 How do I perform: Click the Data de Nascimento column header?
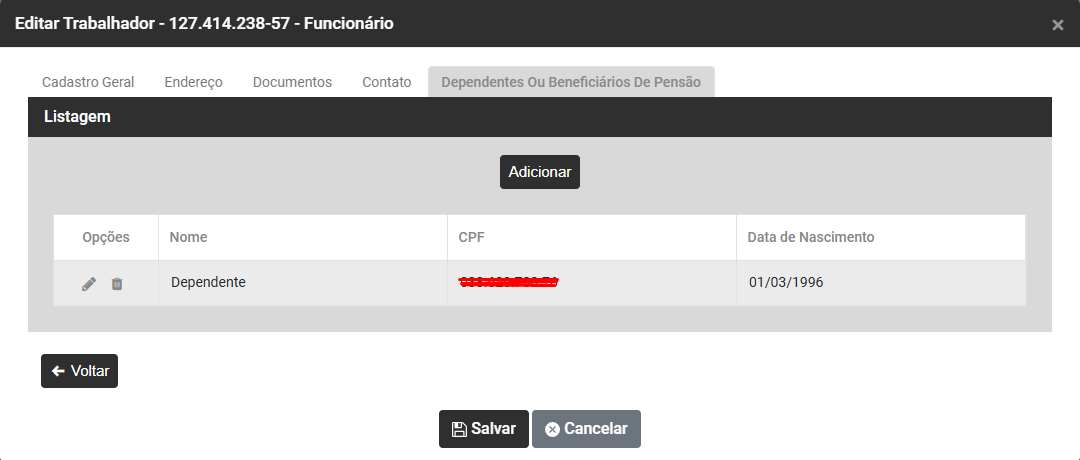tap(811, 238)
